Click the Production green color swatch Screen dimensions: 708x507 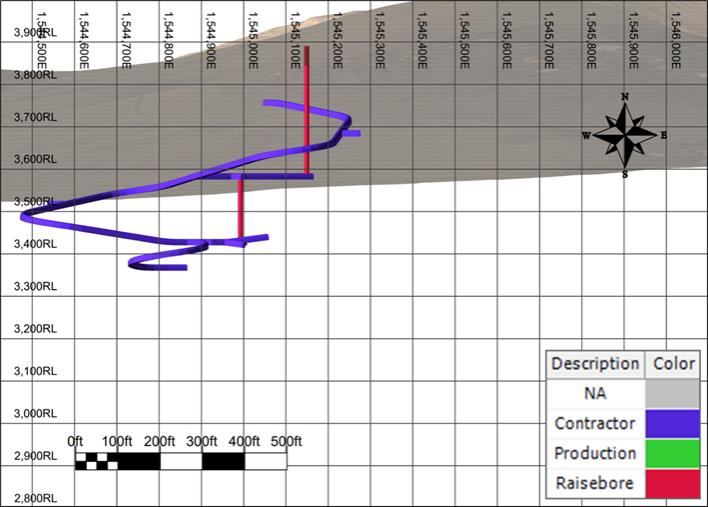tap(672, 453)
